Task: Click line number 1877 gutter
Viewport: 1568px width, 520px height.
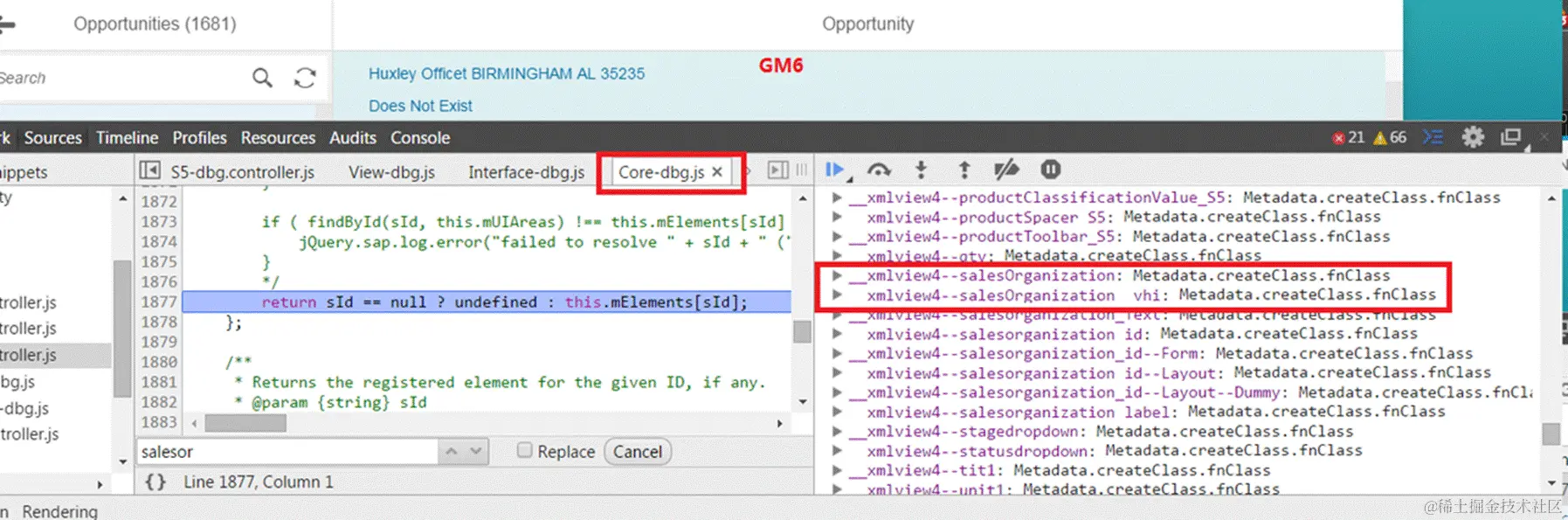Action: (159, 302)
